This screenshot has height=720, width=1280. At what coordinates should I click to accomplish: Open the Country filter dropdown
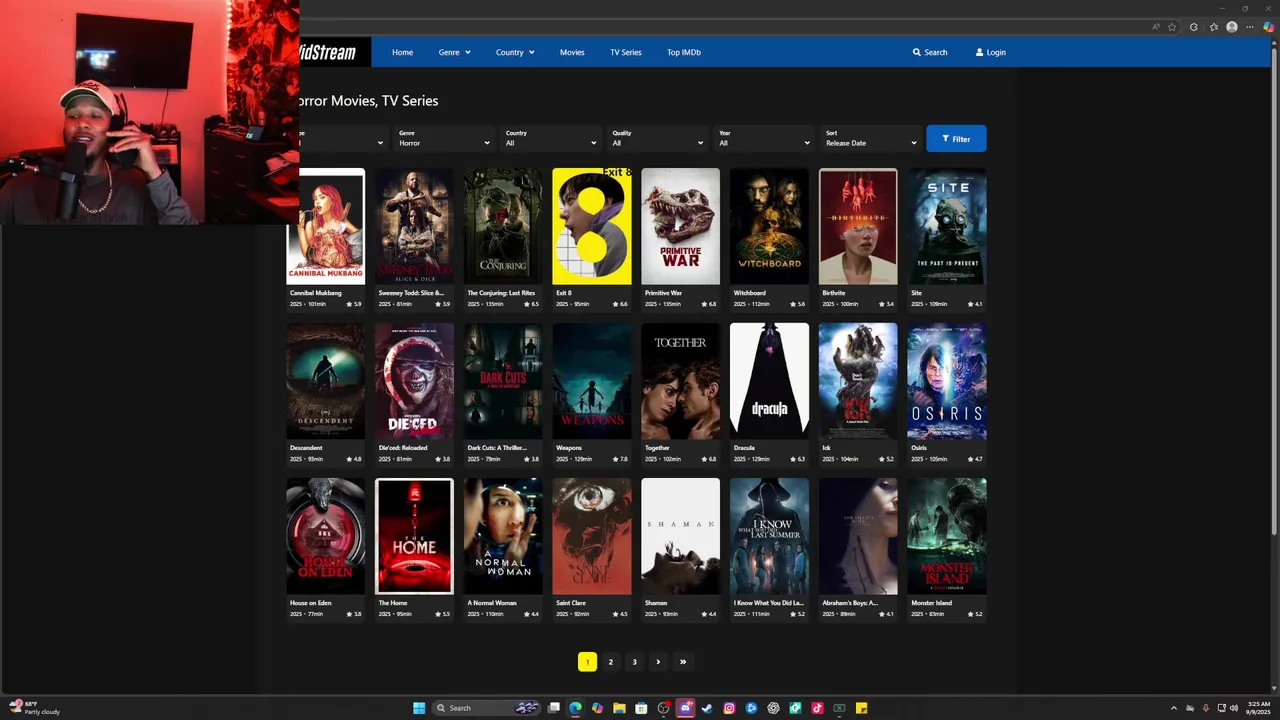[550, 138]
